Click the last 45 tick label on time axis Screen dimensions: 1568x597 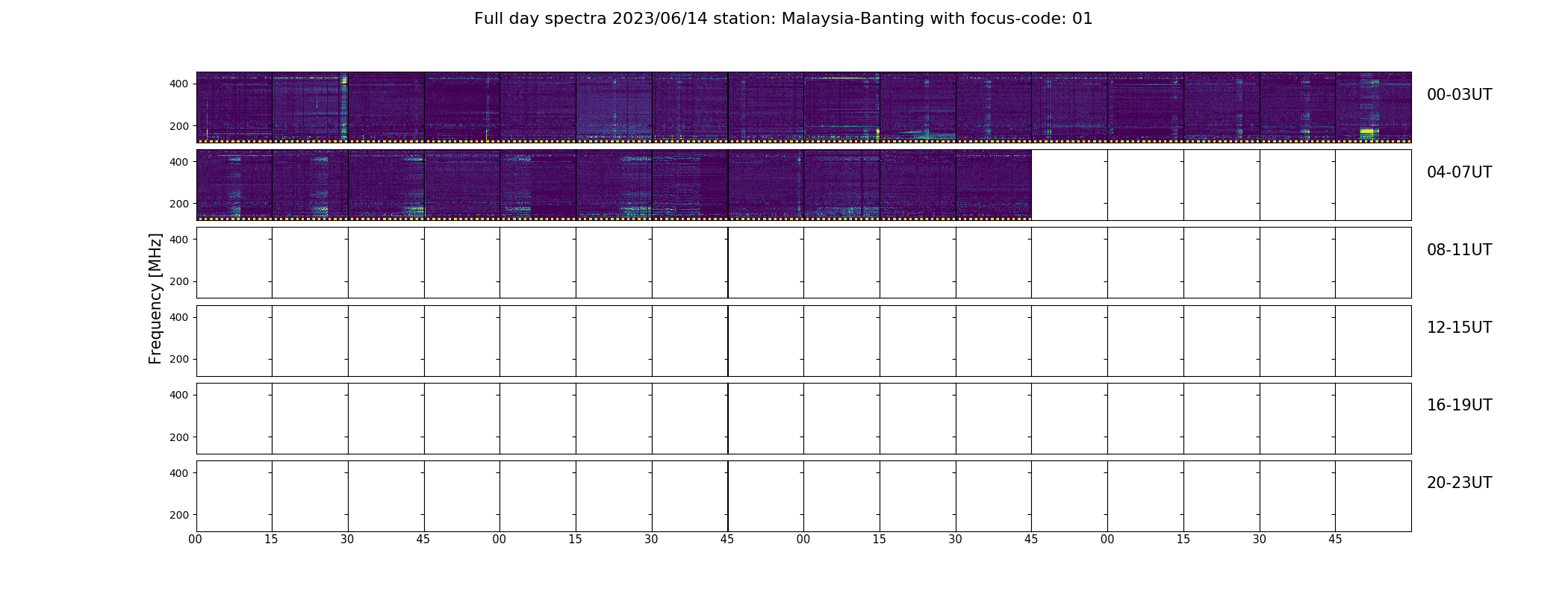point(1335,540)
